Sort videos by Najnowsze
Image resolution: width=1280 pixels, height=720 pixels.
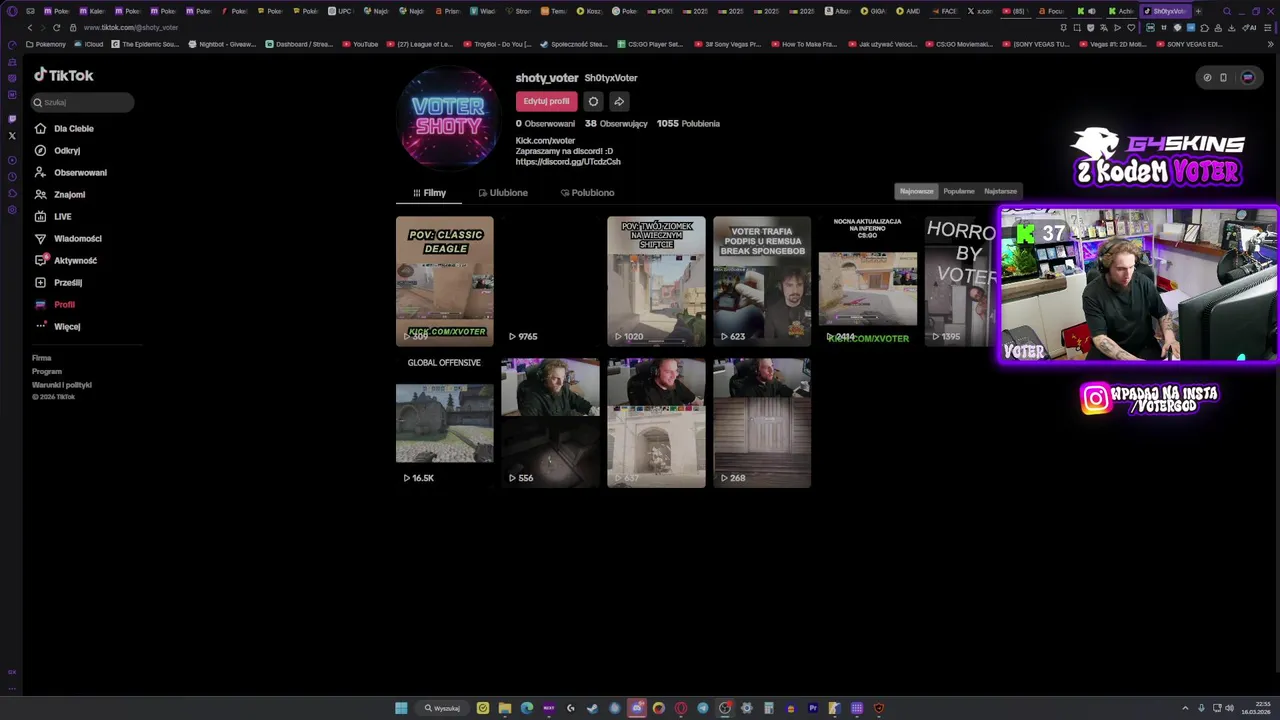[x=916, y=191]
